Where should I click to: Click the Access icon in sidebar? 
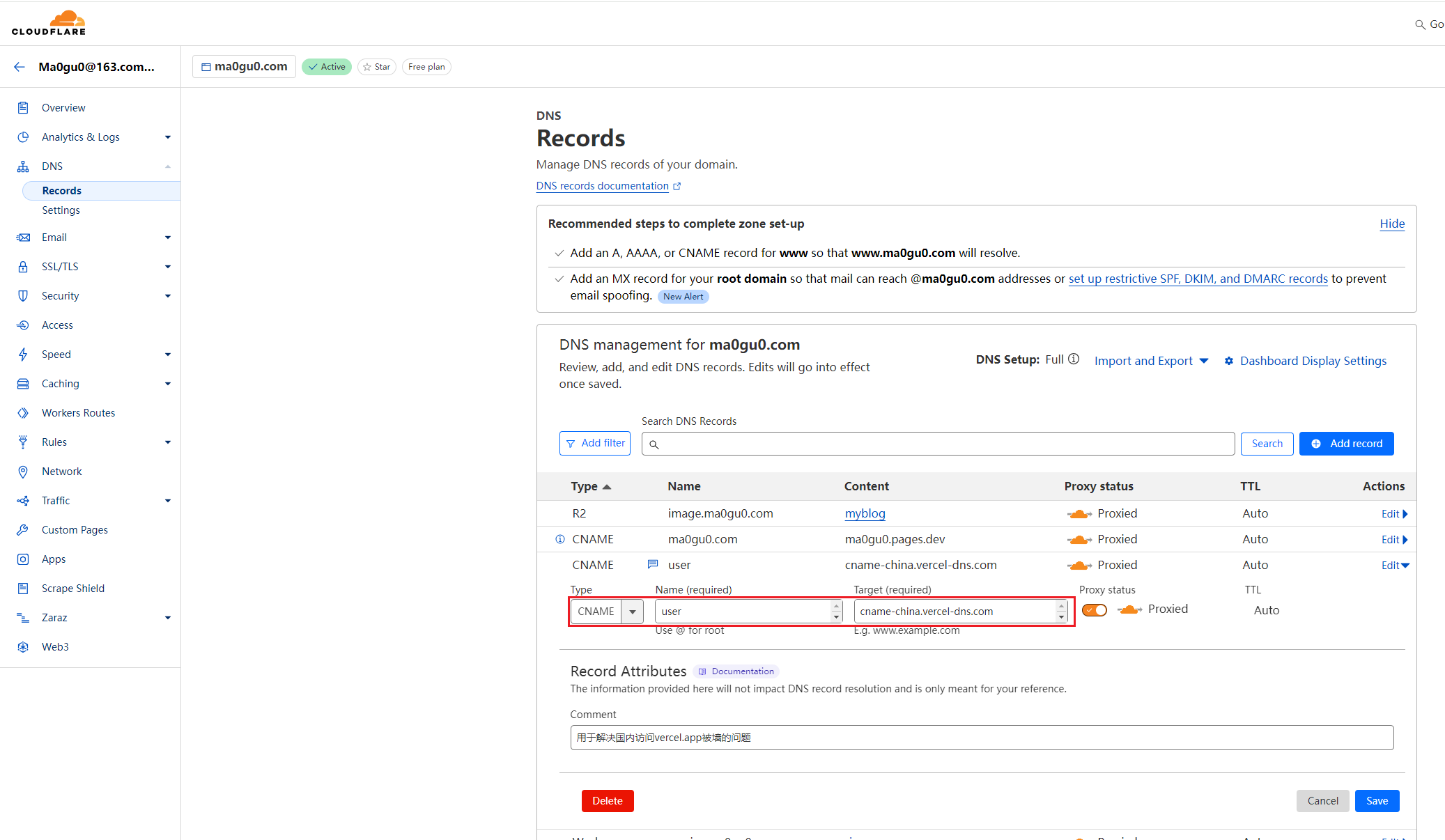point(23,325)
